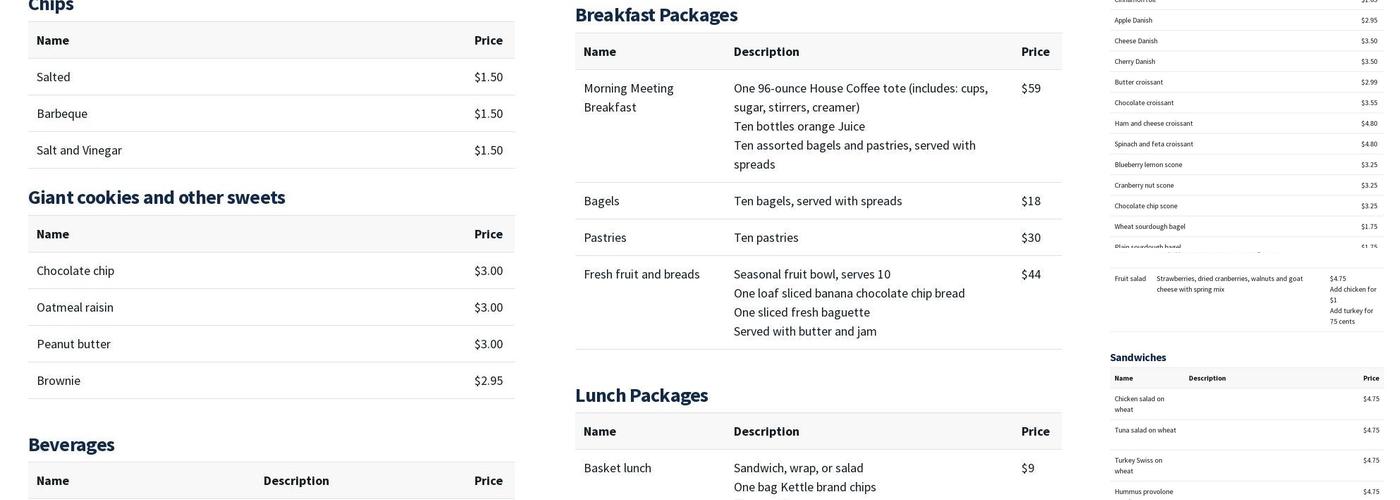Click the Brownie price $2.95
The width and height of the screenshot is (1400, 500).
pos(488,381)
